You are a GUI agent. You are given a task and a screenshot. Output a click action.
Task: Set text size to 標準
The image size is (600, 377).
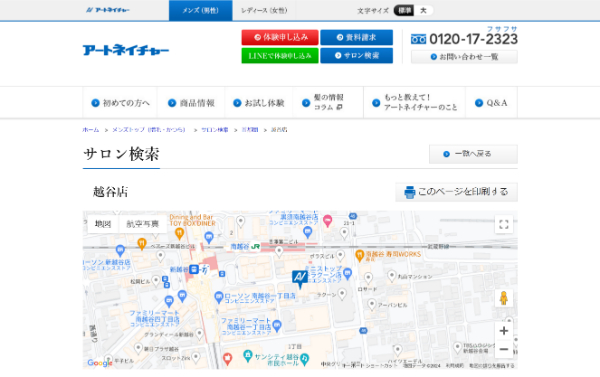pyautogui.click(x=404, y=10)
